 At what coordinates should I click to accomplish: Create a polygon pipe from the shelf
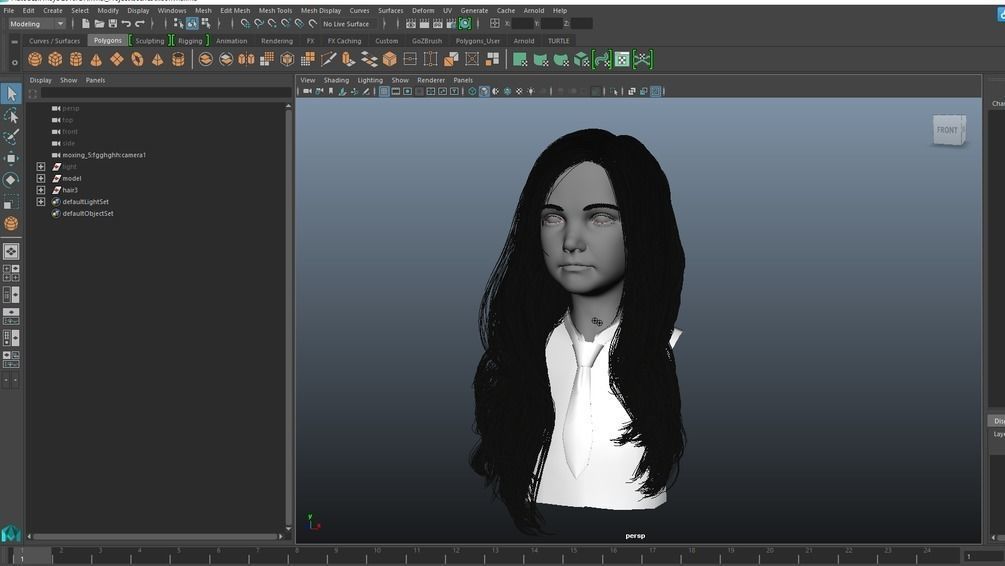178,60
